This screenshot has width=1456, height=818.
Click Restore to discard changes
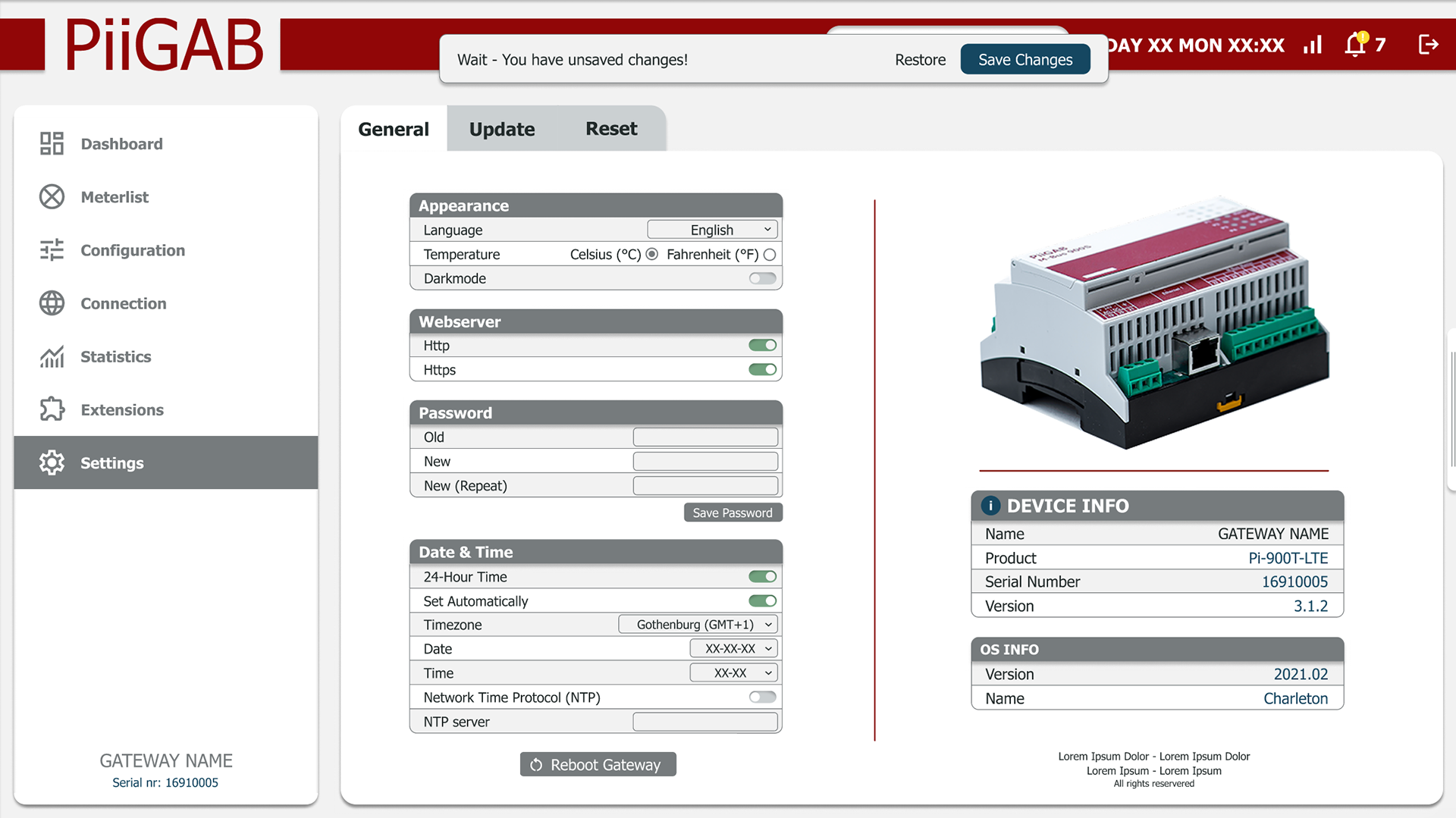click(x=920, y=59)
